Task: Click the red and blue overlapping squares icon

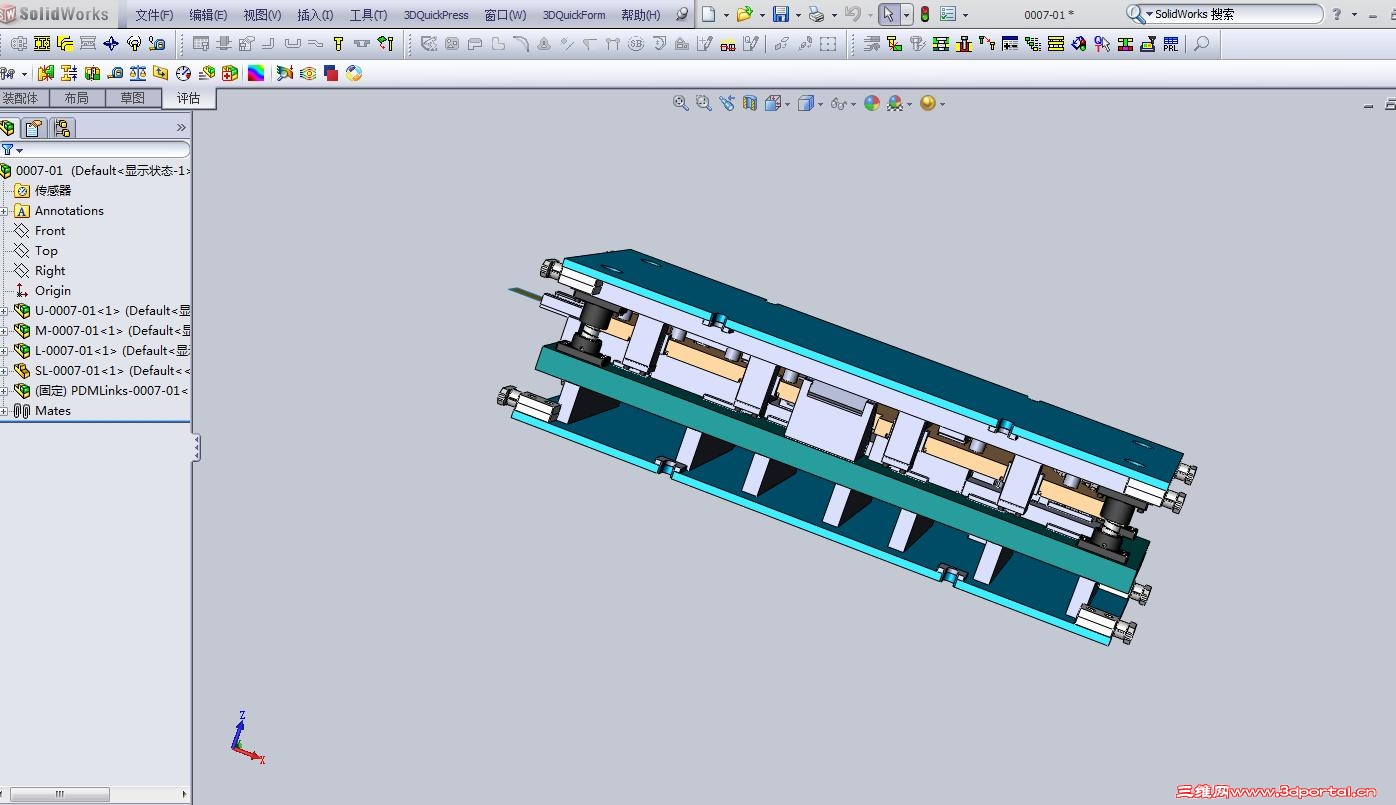Action: tap(331, 73)
